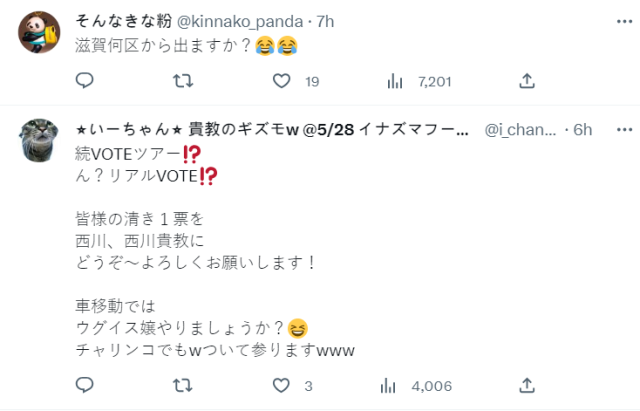Share the VOTE tour tweet
Screen dimensions: 640x411
click(526, 385)
